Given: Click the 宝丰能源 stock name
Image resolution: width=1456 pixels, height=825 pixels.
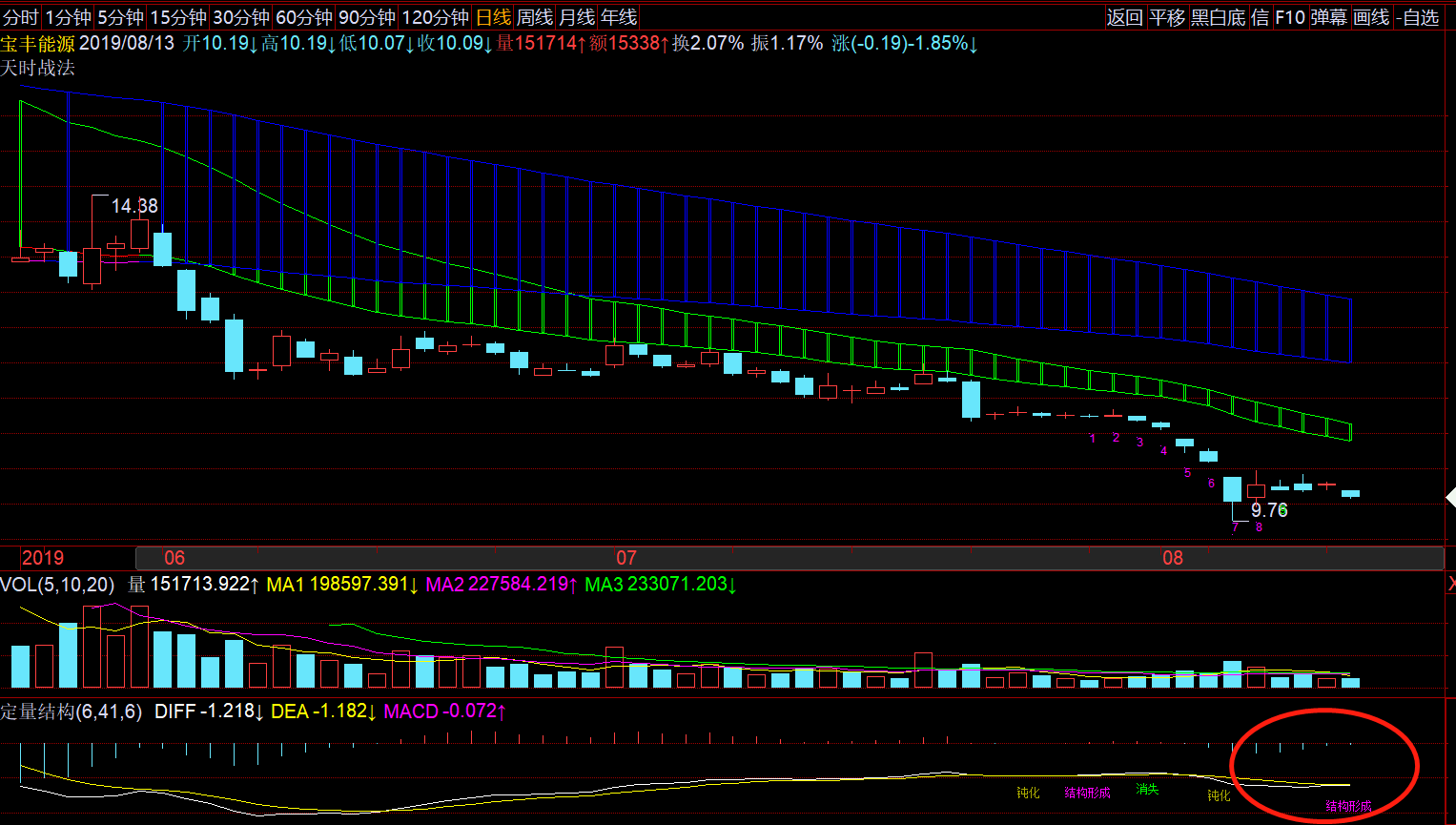Looking at the screenshot, I should pos(38,43).
